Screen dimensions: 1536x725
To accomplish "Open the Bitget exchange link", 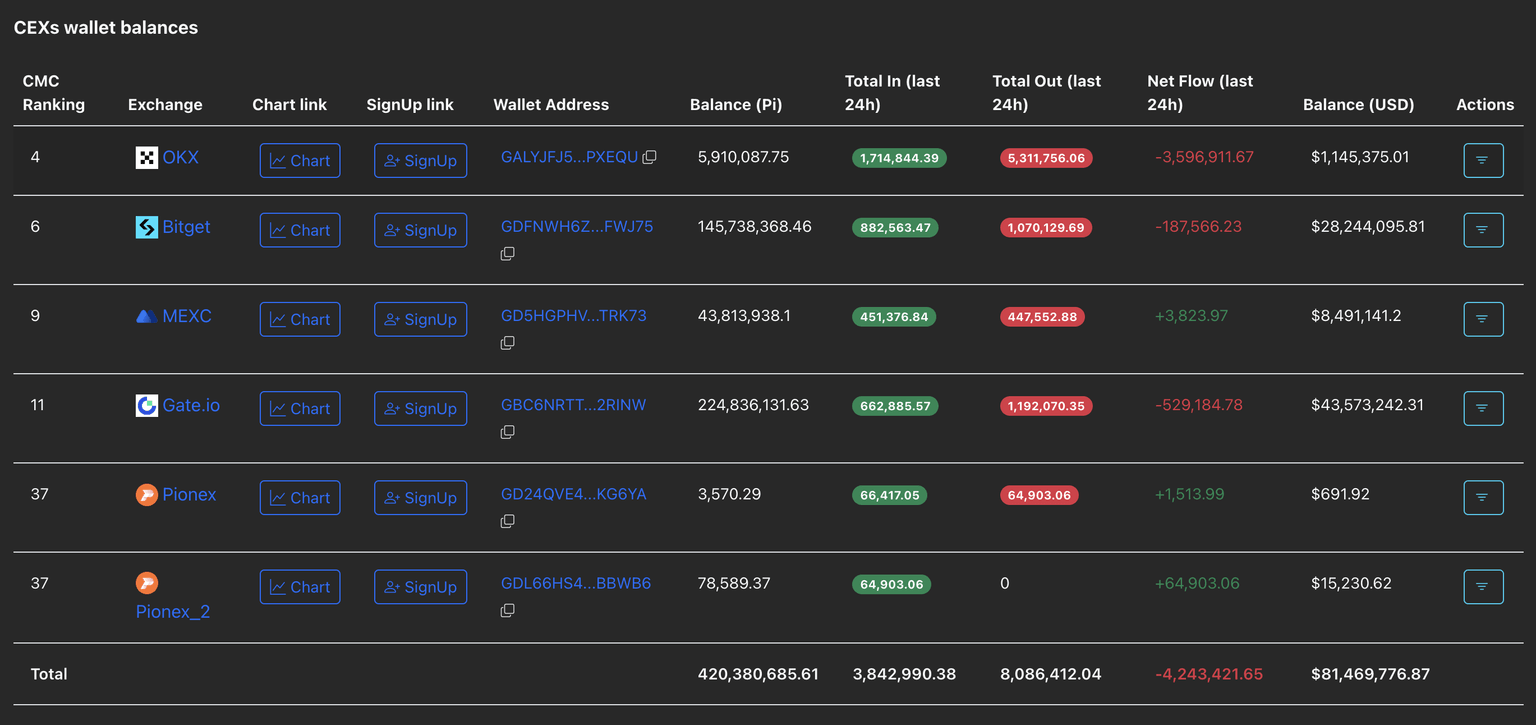I will [186, 227].
